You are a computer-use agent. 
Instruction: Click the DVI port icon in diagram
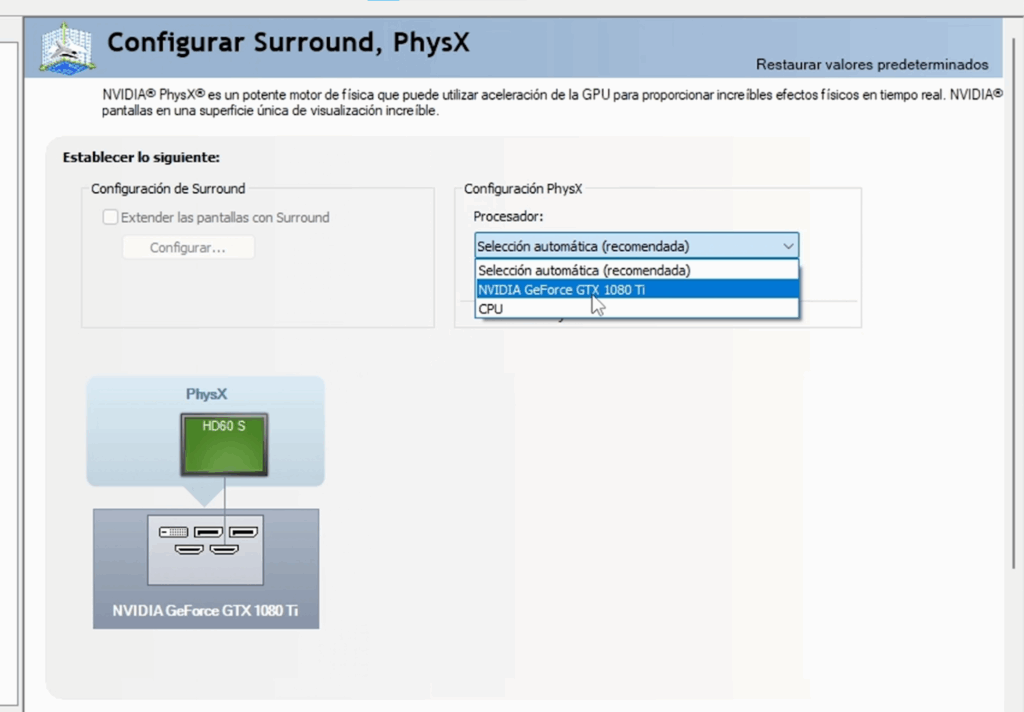point(173,532)
